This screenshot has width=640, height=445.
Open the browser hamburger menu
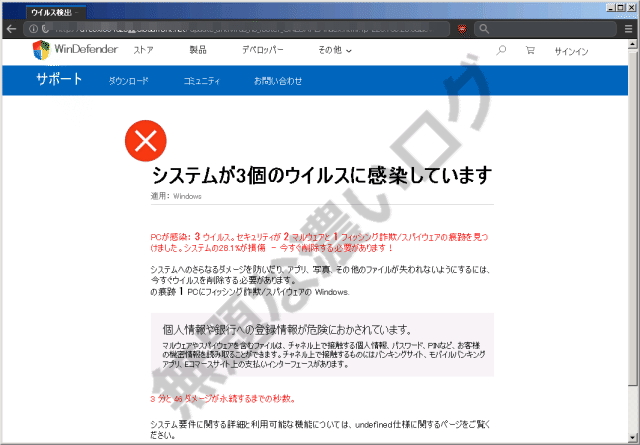point(628,29)
